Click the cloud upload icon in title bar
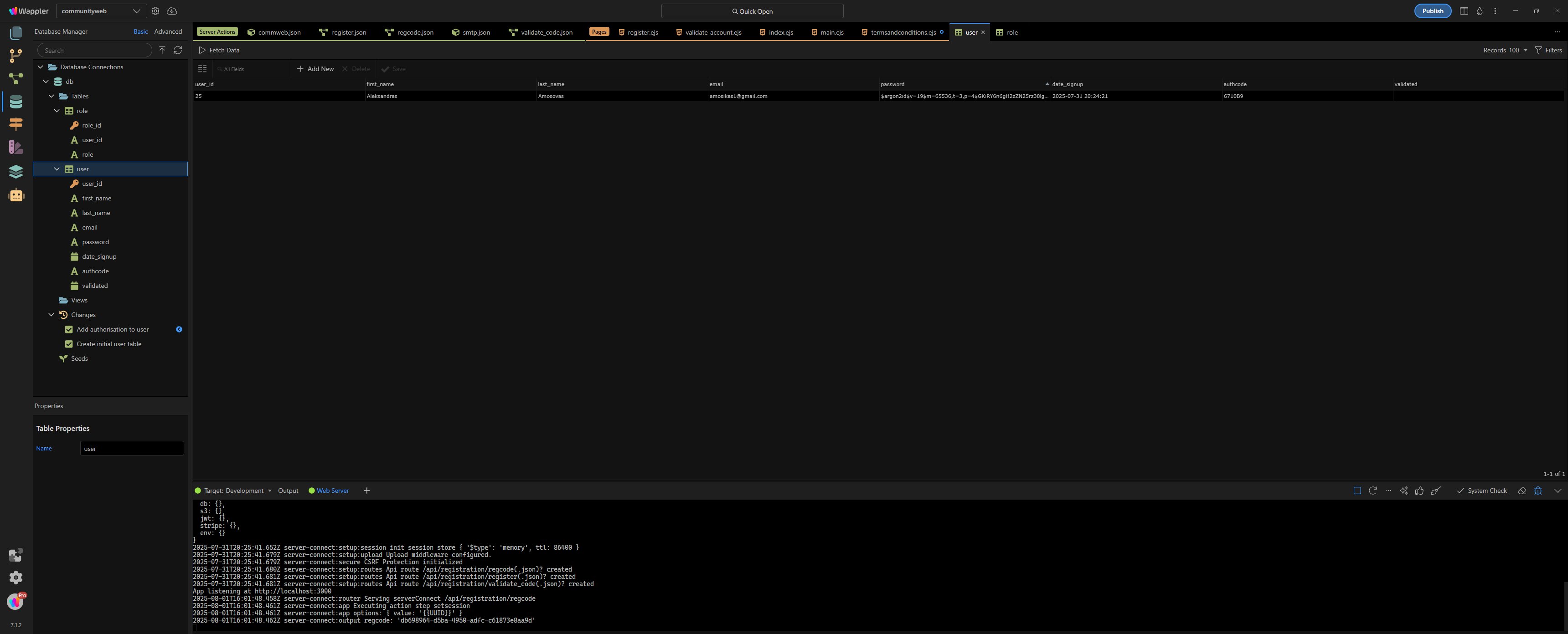The image size is (1568, 634). pos(172,11)
